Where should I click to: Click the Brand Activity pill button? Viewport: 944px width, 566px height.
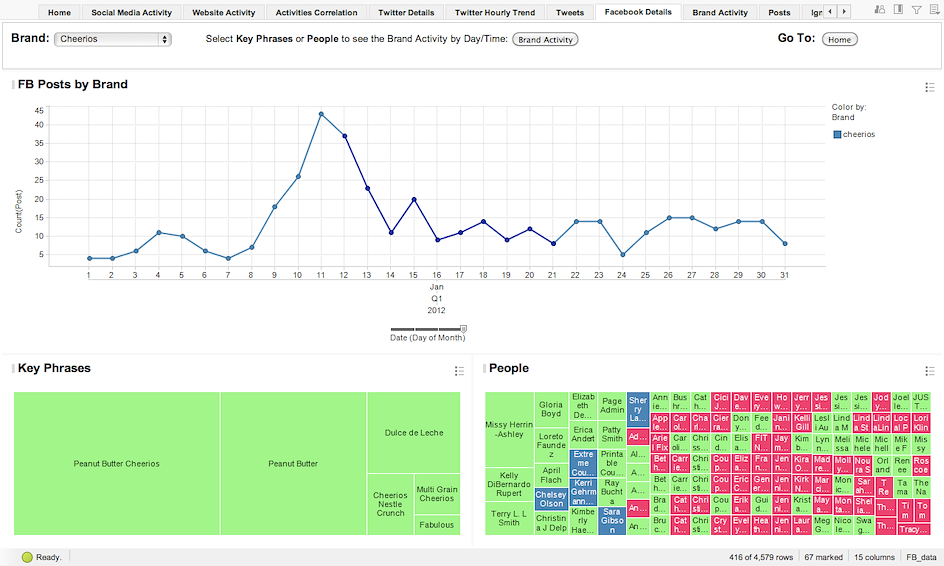545,40
